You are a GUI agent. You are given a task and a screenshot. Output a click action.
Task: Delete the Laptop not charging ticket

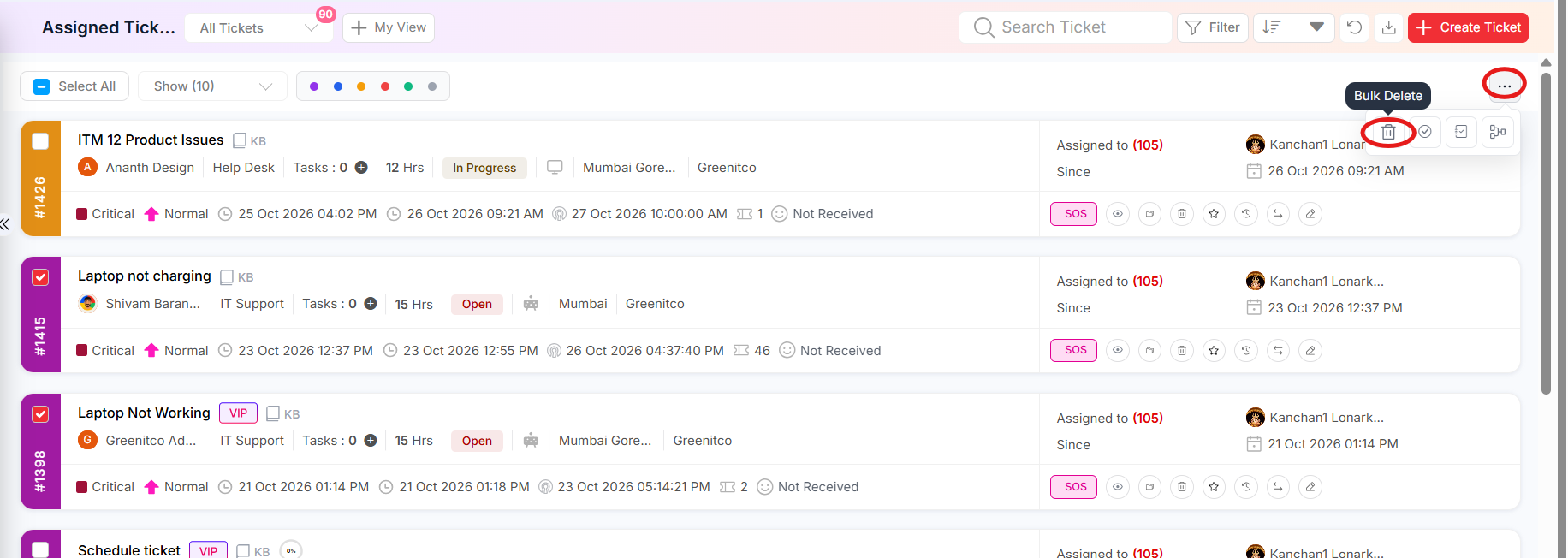[x=1182, y=350]
